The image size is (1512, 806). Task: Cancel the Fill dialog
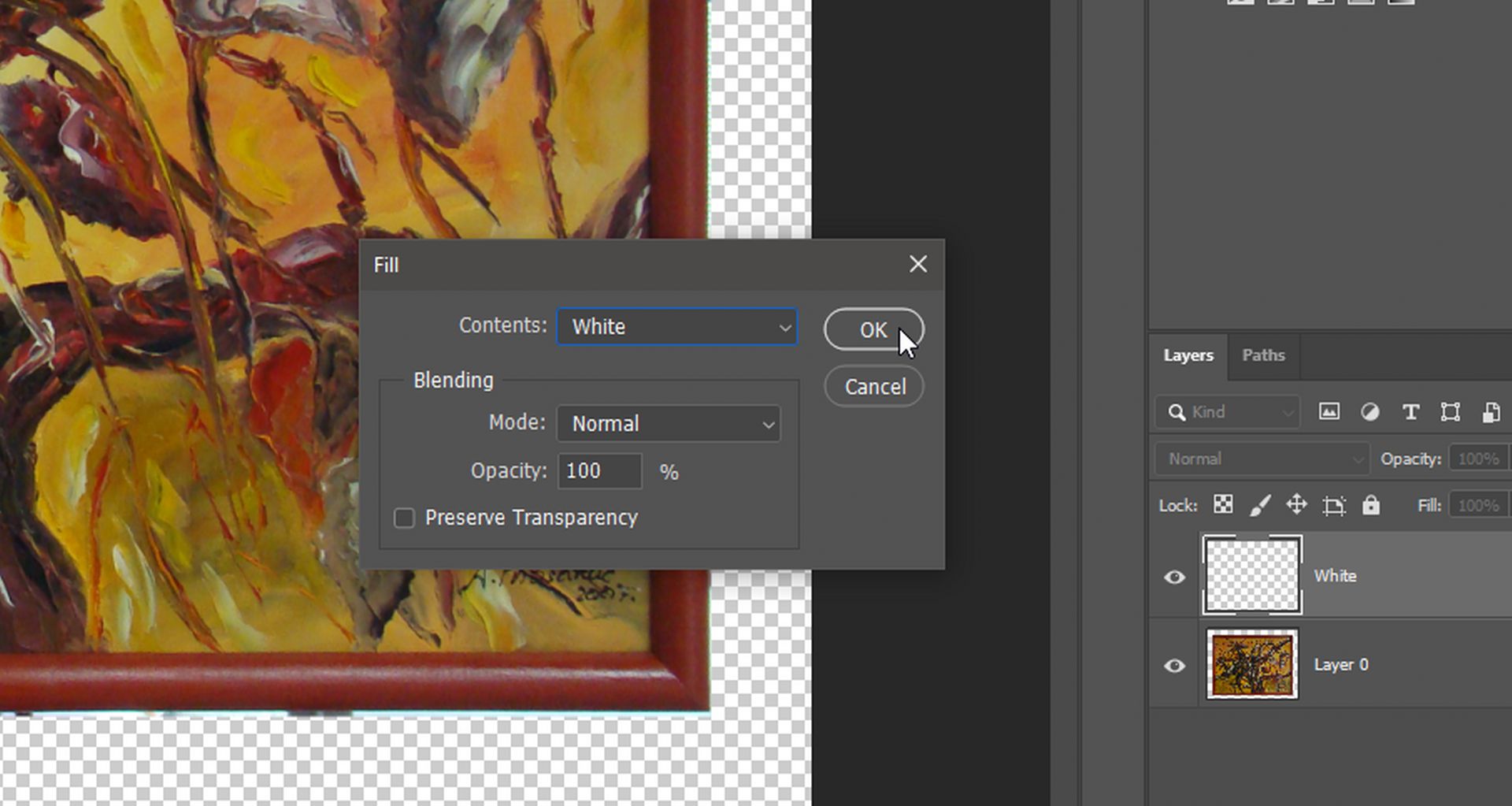click(x=874, y=387)
